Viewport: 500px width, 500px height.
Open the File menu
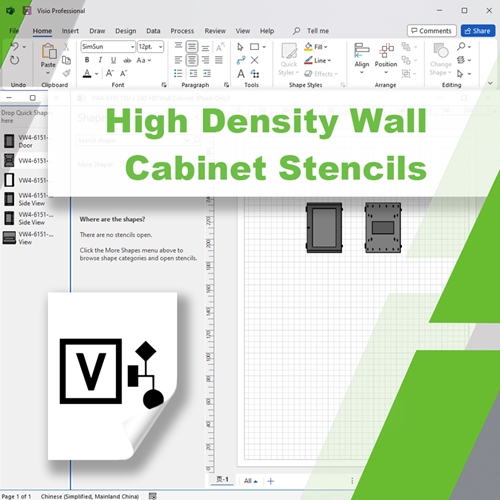(14, 31)
